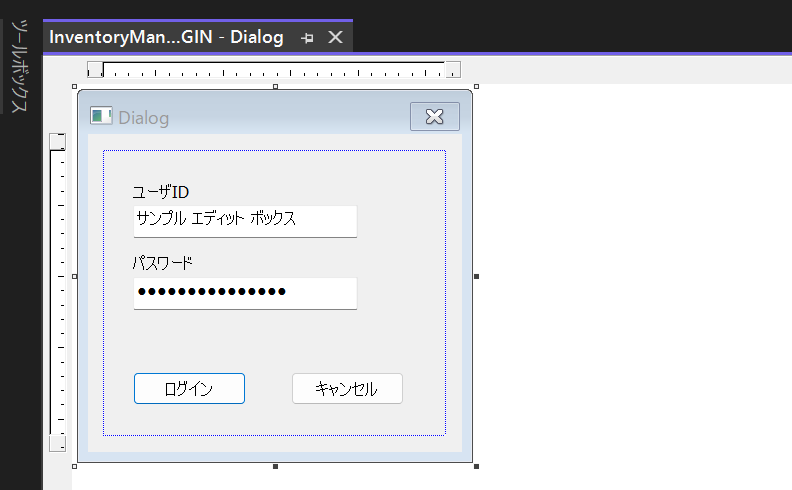Image resolution: width=792 pixels, height=490 pixels.
Task: Select the InventoryMan...GIN - Dialog document tab
Action: click(166, 37)
